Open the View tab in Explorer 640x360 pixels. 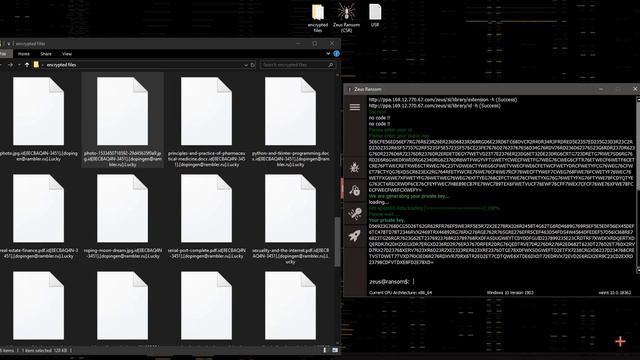click(67, 54)
